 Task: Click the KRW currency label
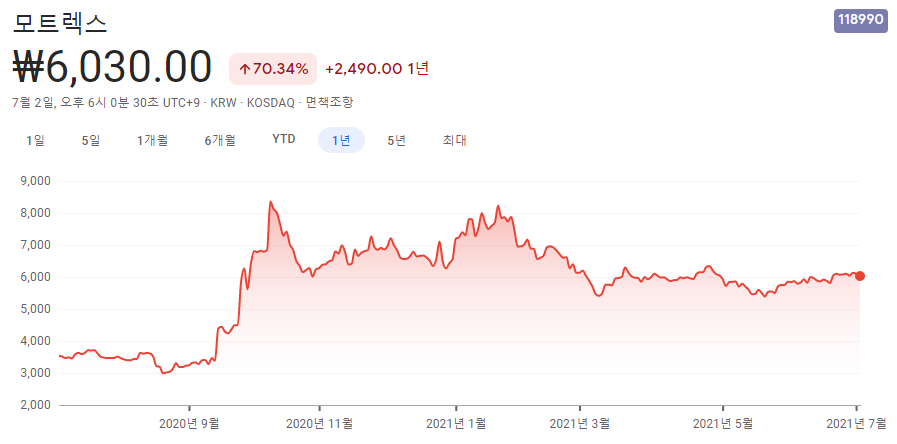tap(222, 103)
